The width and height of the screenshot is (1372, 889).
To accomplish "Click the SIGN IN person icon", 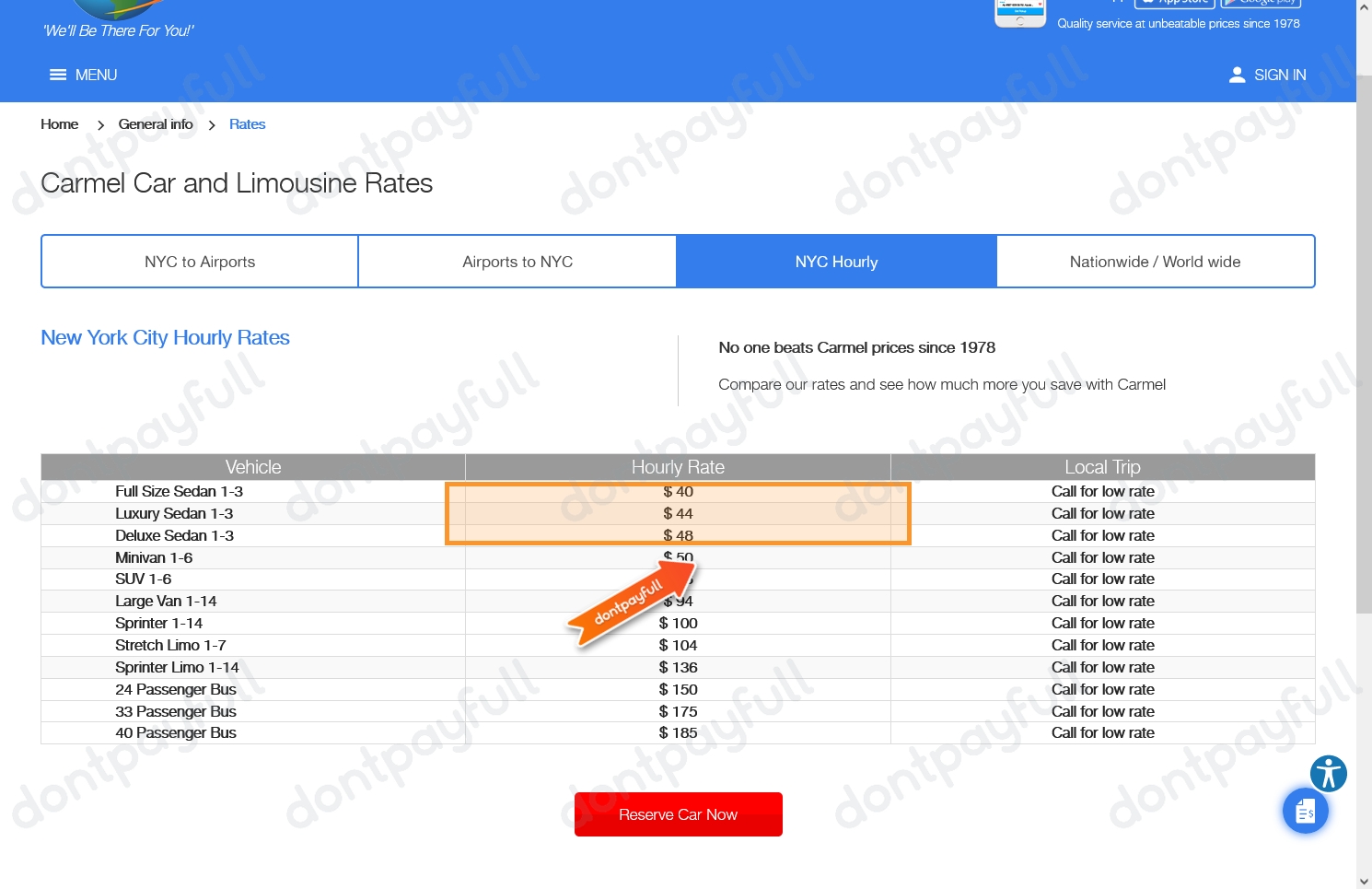I will (1237, 75).
